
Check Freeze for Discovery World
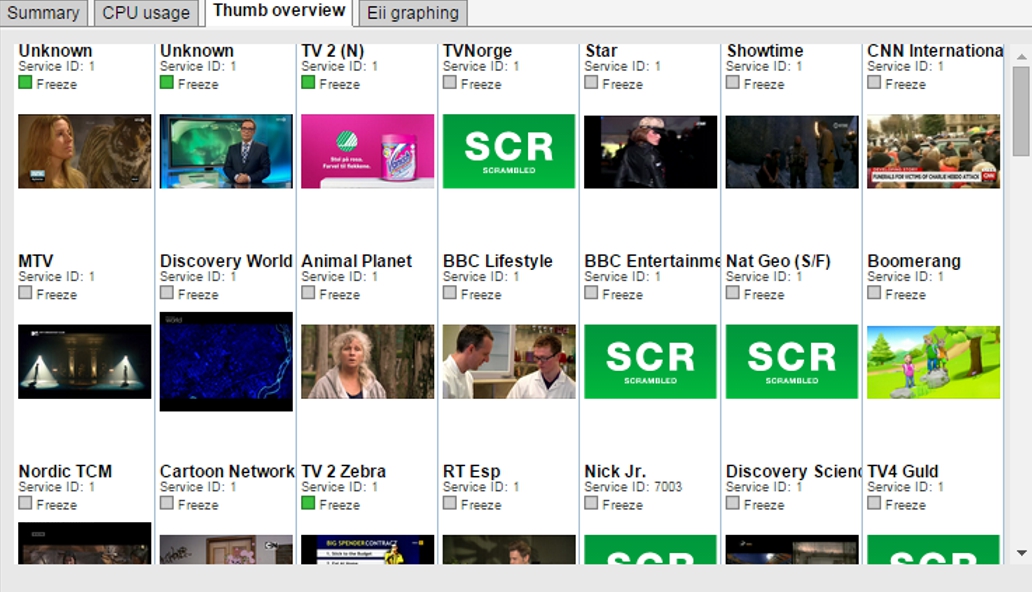click(167, 292)
